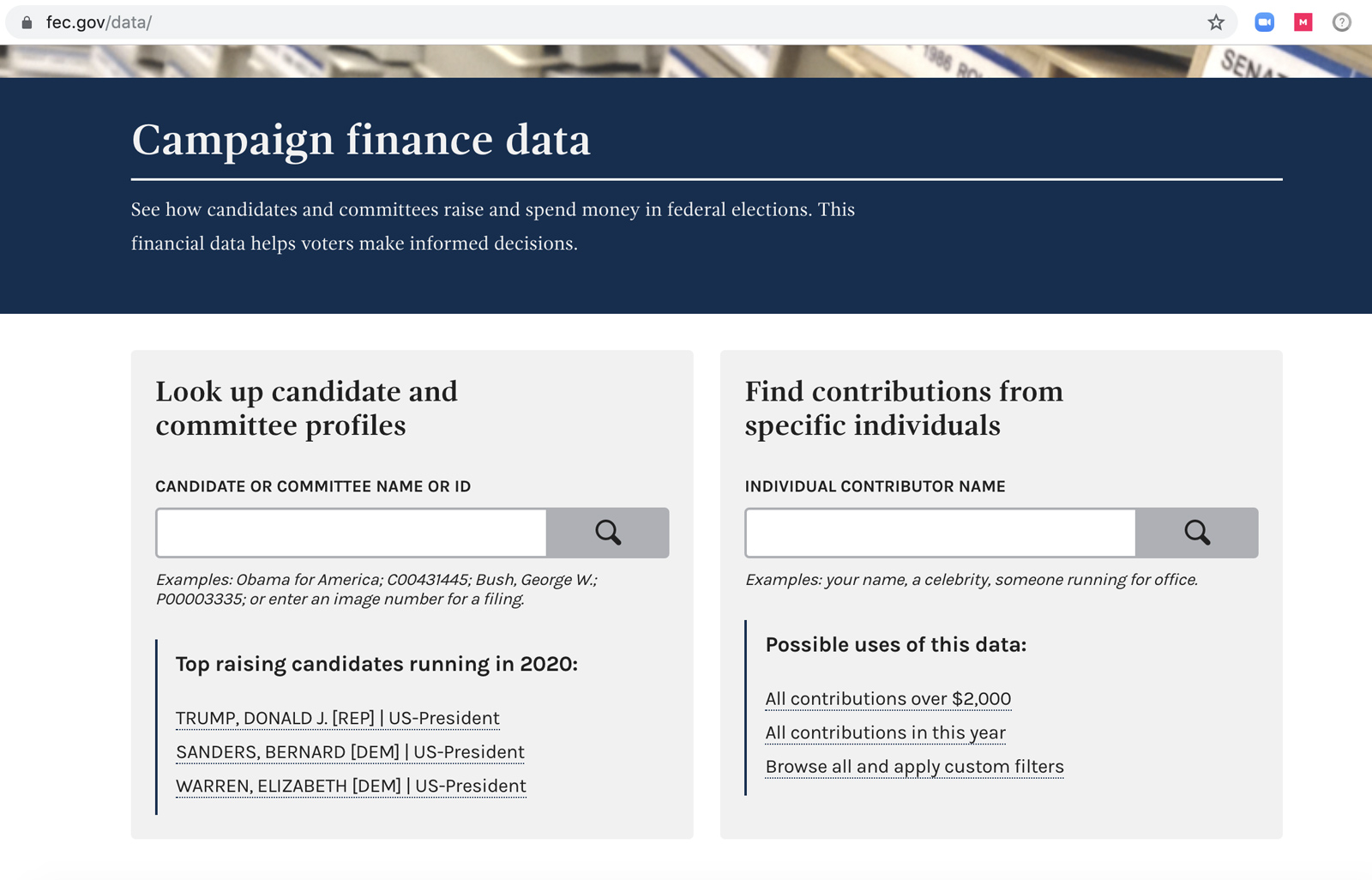
Task: Open the help question mark icon
Action: tap(1340, 21)
